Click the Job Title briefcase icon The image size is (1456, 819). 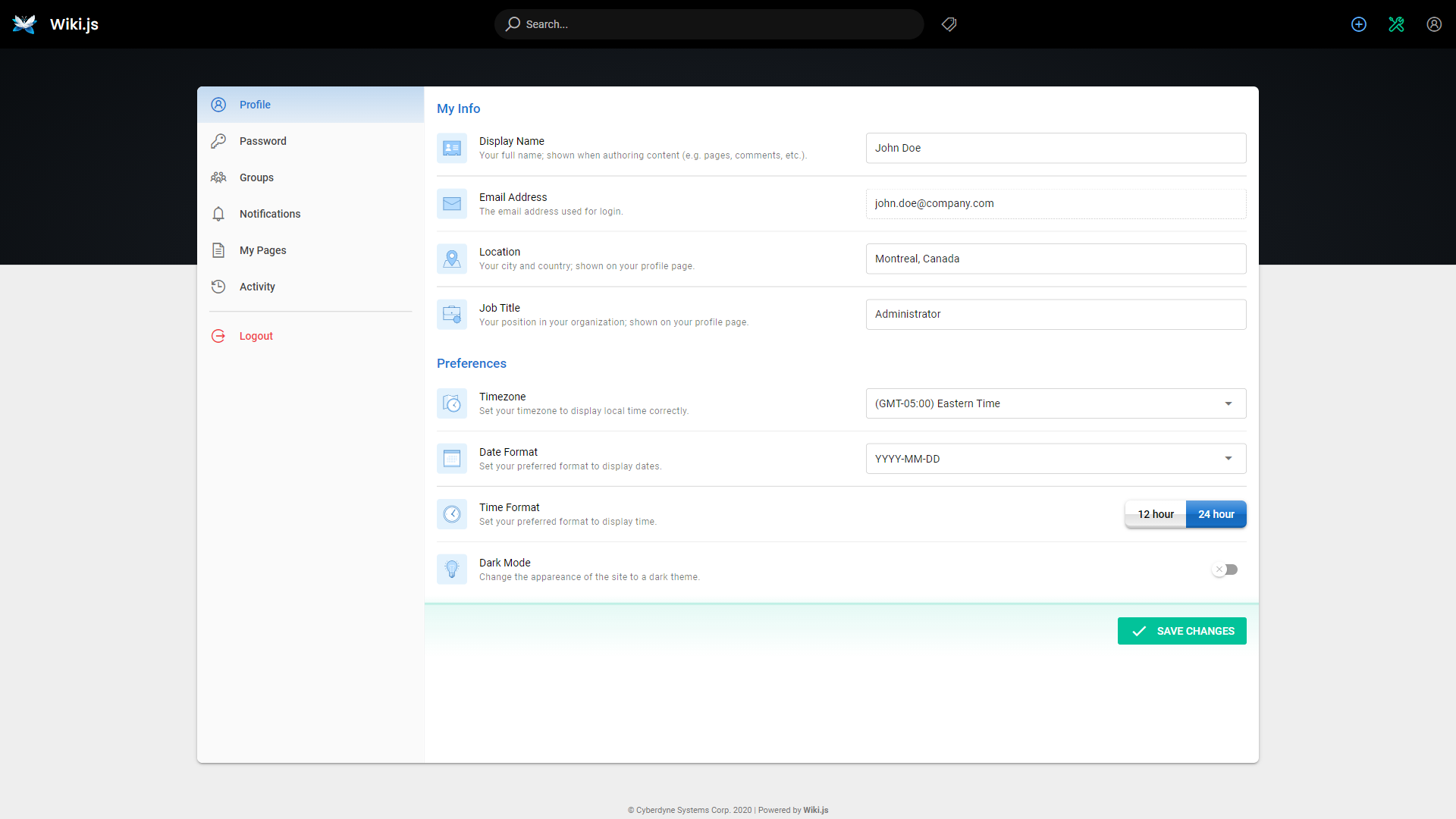click(452, 314)
